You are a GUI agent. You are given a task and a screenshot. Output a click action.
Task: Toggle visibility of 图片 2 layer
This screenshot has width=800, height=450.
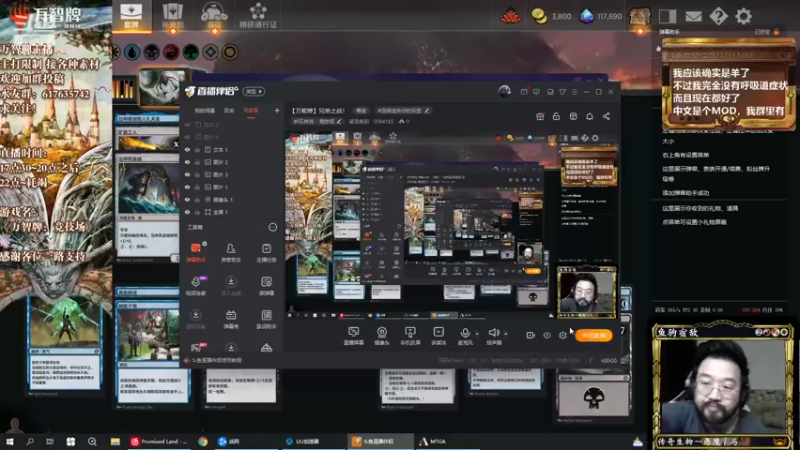[x=187, y=162]
